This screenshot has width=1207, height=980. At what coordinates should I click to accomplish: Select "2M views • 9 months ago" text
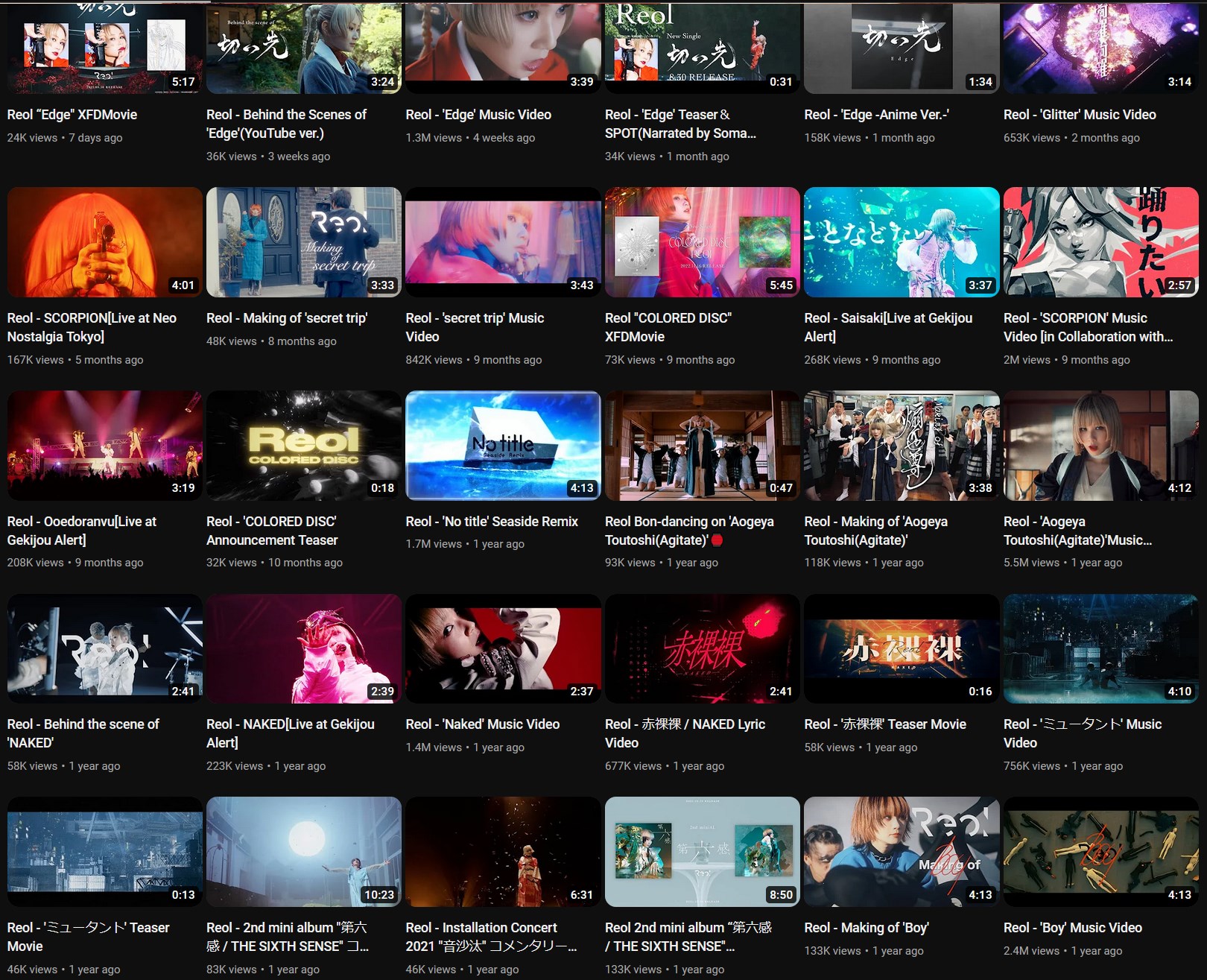(x=1067, y=360)
